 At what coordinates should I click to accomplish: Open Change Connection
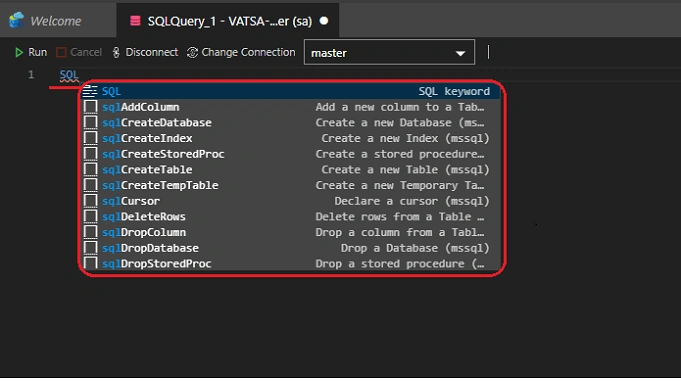pyautogui.click(x=241, y=53)
